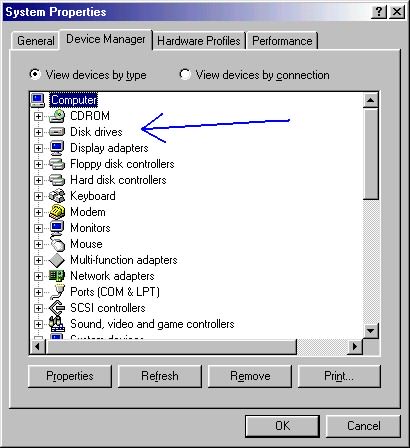This screenshot has width=410, height=448.
Task: Choose View devices by connection option
Action: [185, 74]
